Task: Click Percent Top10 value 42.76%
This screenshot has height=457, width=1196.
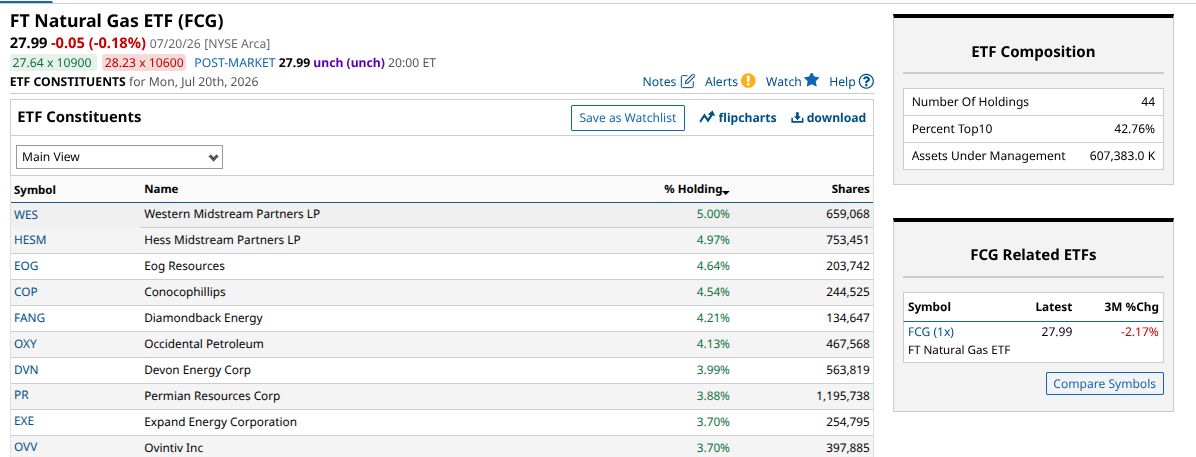Action: (x=1134, y=129)
